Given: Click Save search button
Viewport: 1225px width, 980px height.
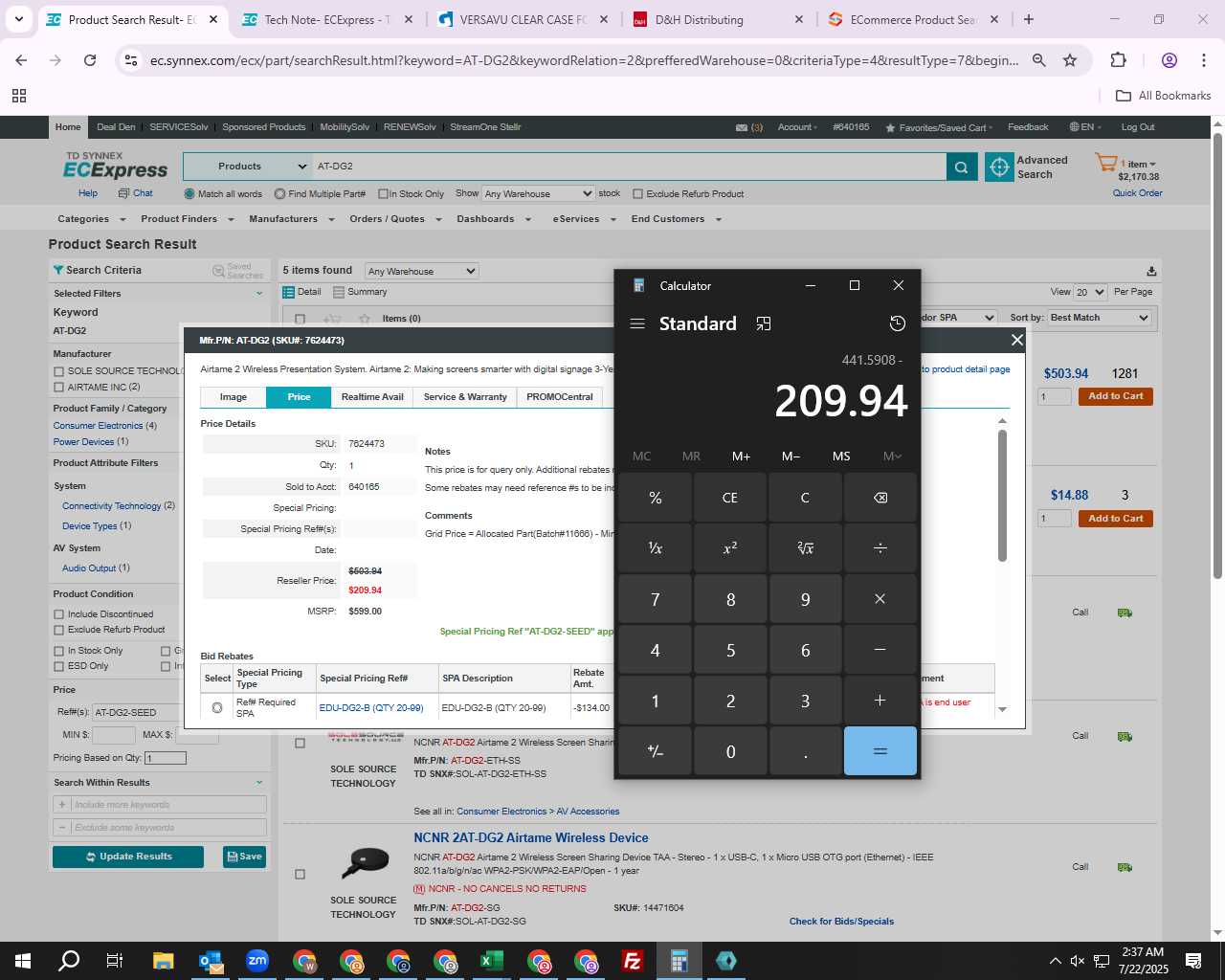Looking at the screenshot, I should coord(244,857).
